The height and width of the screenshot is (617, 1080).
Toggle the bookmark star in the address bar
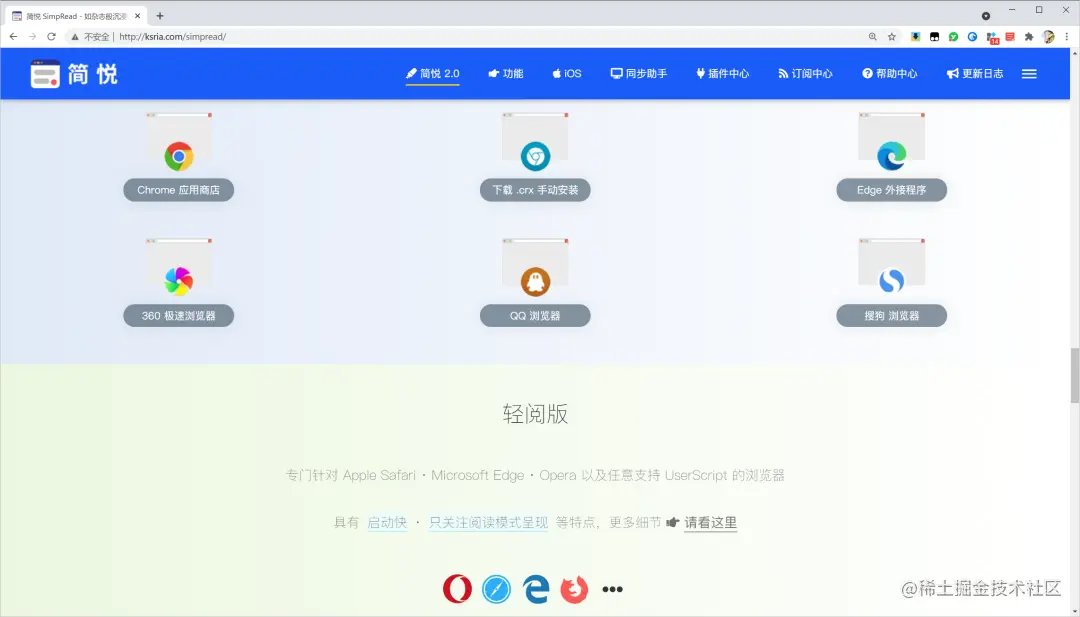click(x=890, y=36)
